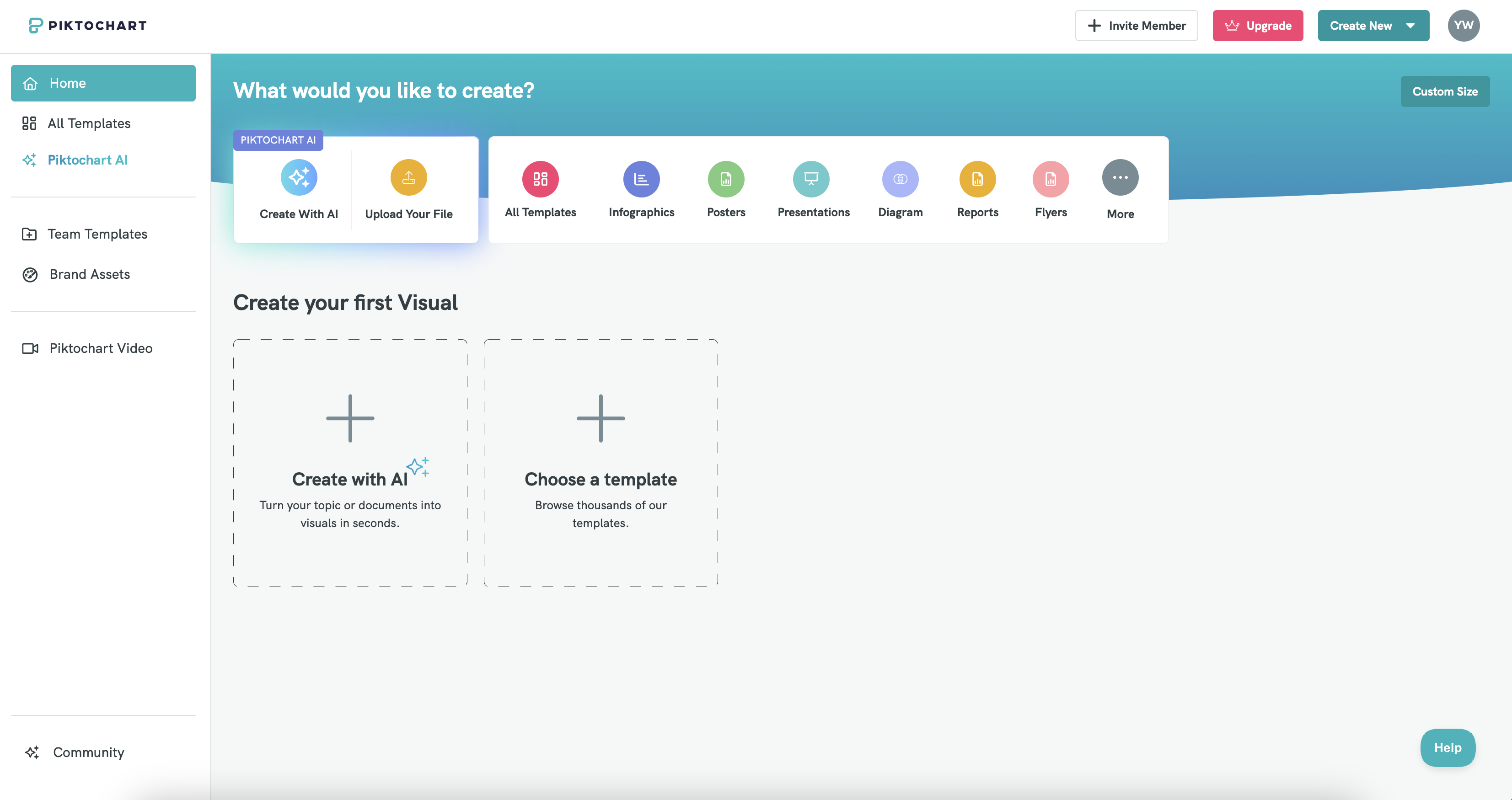Viewport: 1512px width, 800px height.
Task: Click the grid icon beside All Templates
Action: click(29, 123)
